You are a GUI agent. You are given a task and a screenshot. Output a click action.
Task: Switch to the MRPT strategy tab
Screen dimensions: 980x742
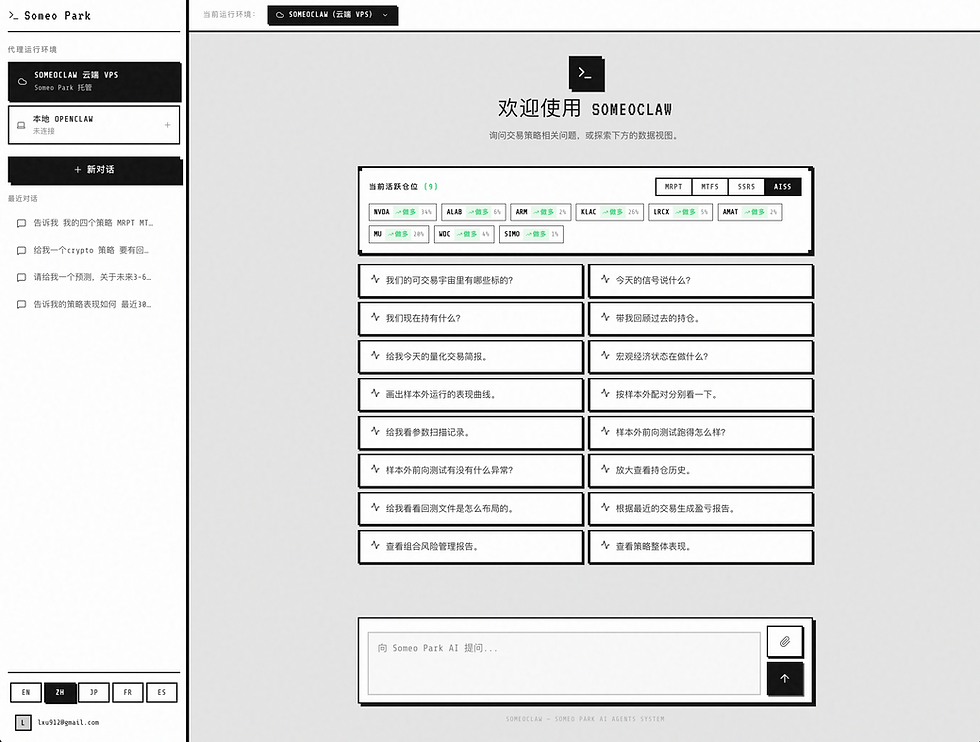point(673,187)
